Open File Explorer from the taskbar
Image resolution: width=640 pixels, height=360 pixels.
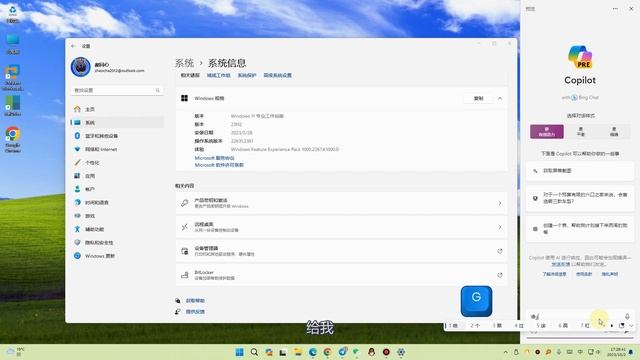pyautogui.click(x=298, y=352)
